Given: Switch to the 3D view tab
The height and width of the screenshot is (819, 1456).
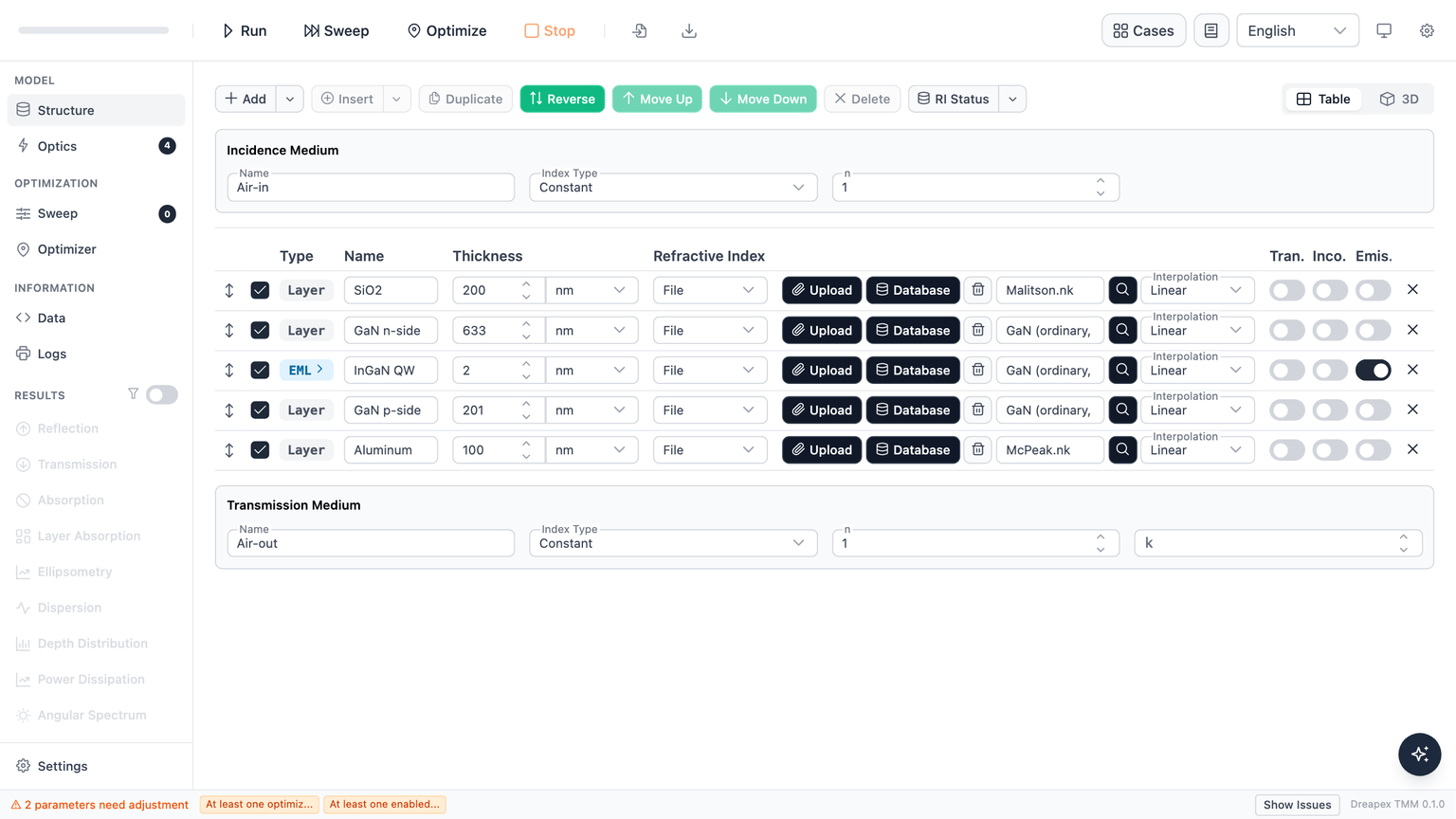Looking at the screenshot, I should (x=1399, y=99).
